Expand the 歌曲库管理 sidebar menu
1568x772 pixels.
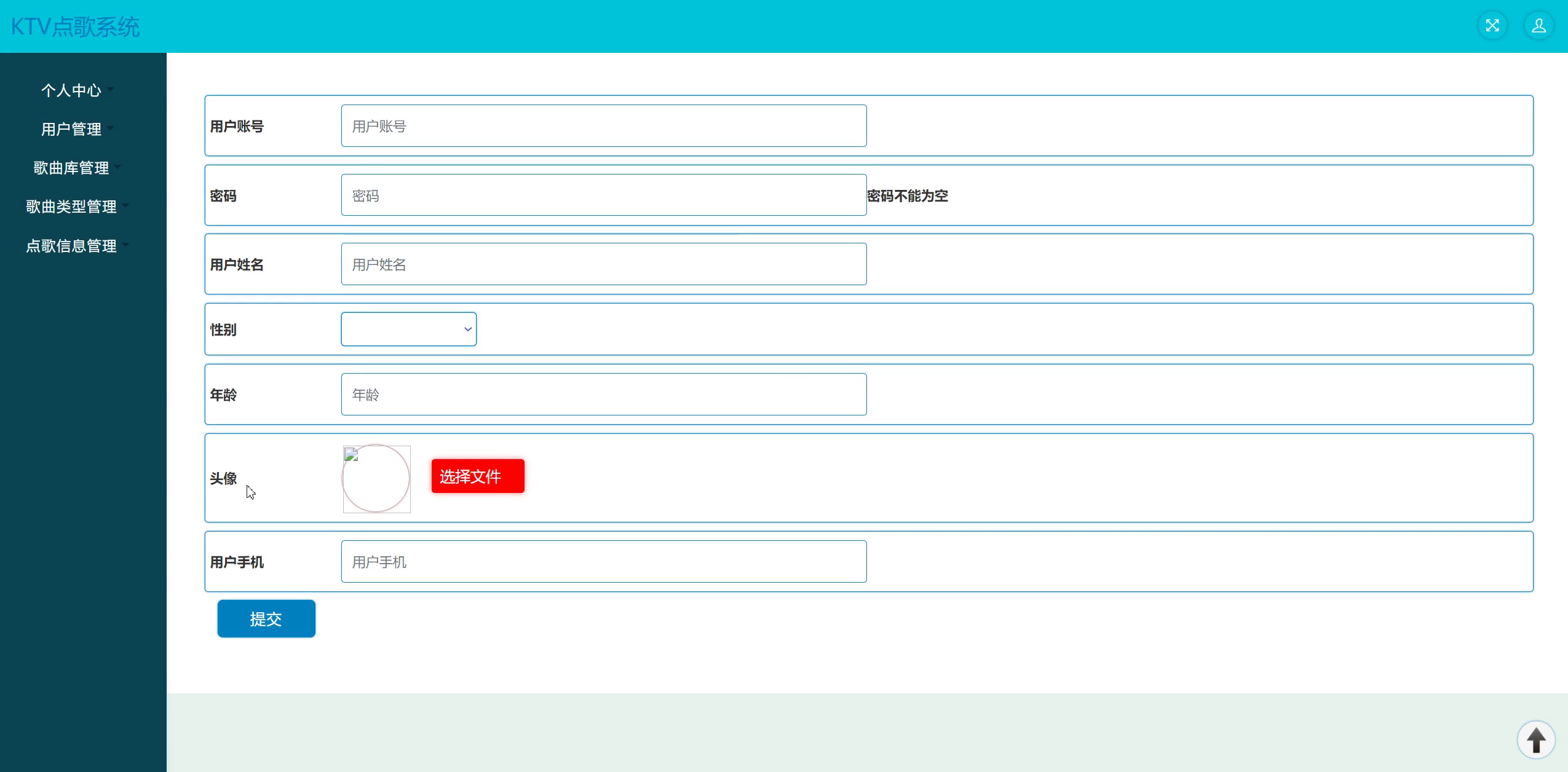77,168
